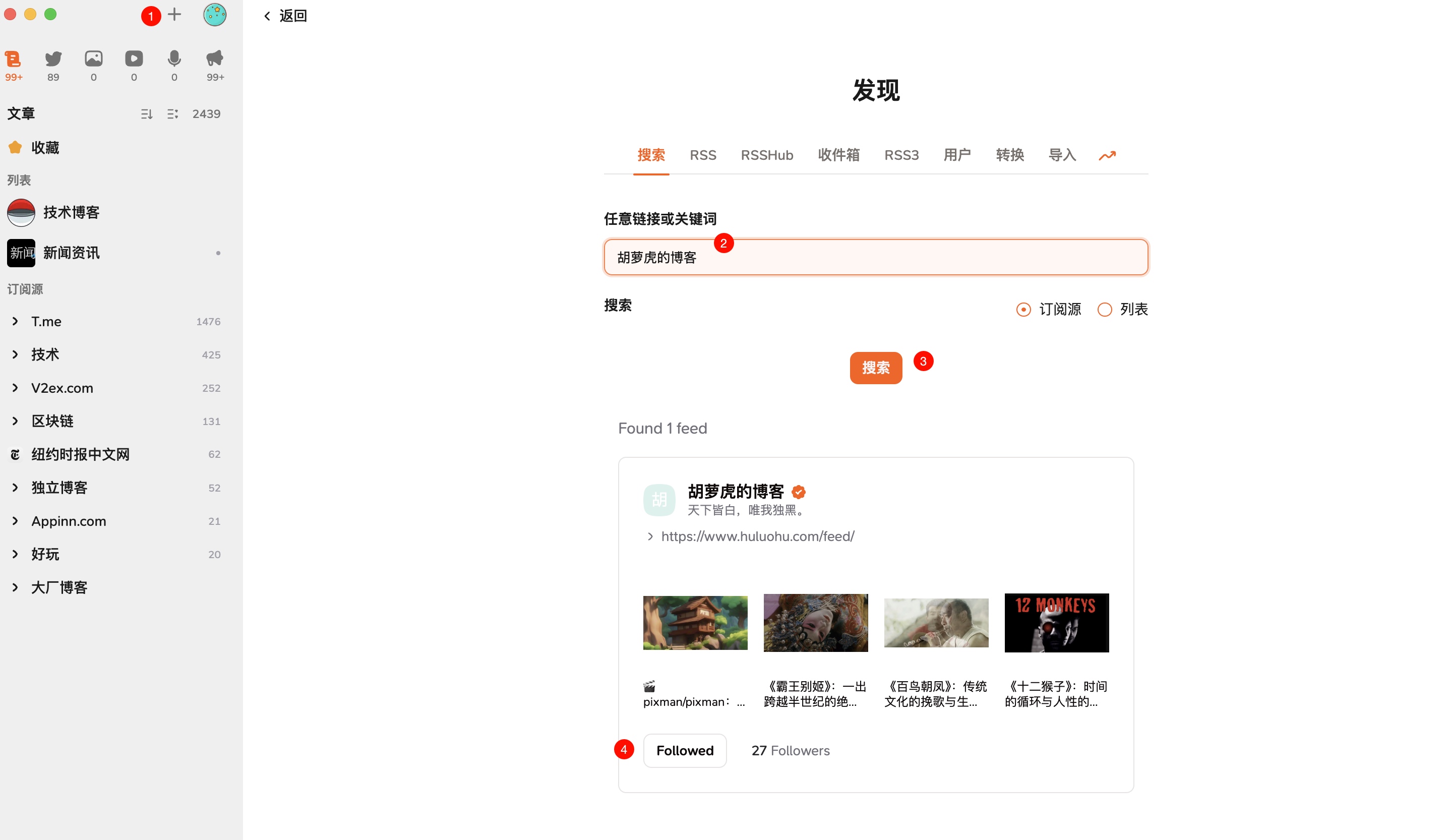The width and height of the screenshot is (1448, 840).
Task: Click the 《霸王别姬》 article title
Action: [x=815, y=694]
